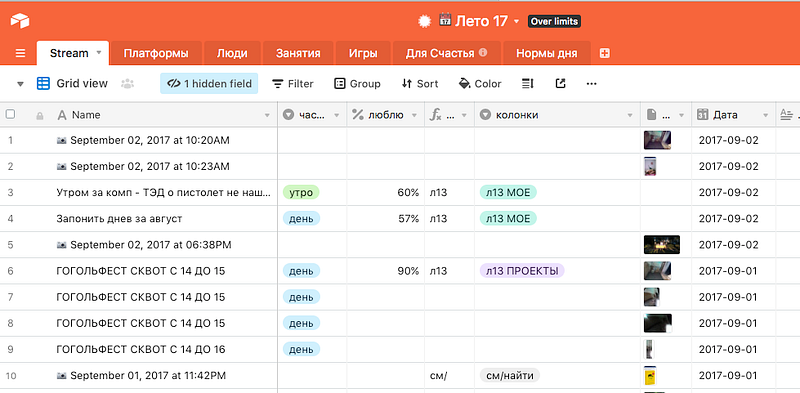Switch to the Нормы дня tab

pos(546,54)
